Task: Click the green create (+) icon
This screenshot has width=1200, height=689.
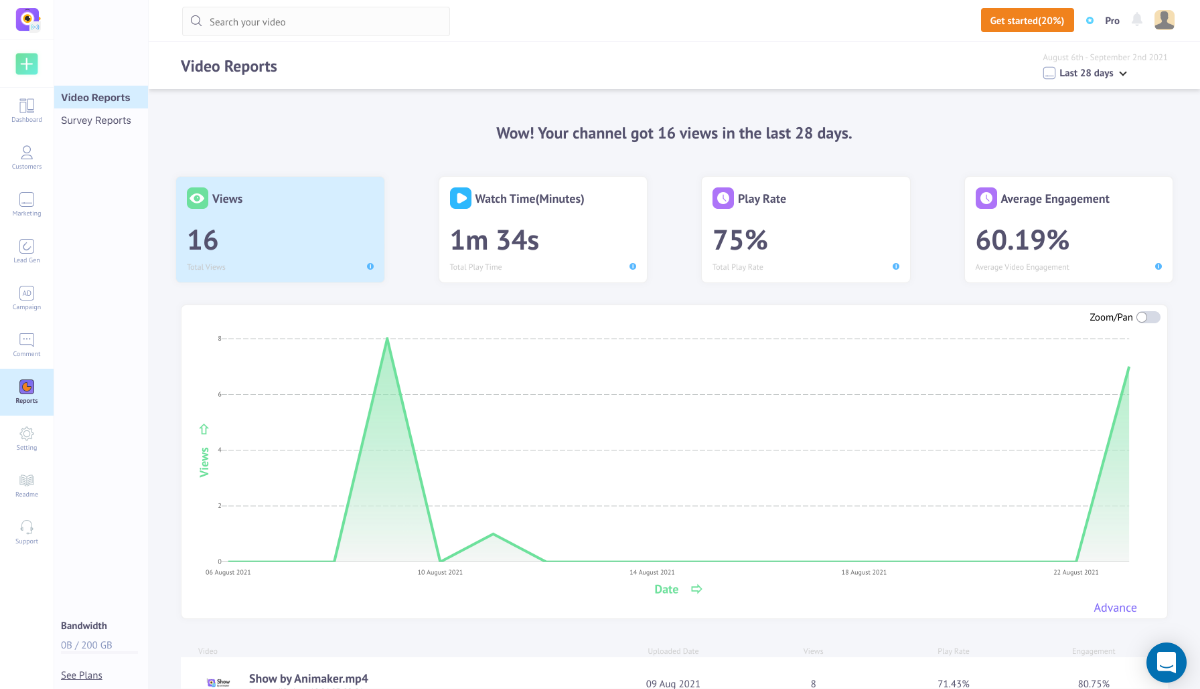Action: pyautogui.click(x=26, y=63)
